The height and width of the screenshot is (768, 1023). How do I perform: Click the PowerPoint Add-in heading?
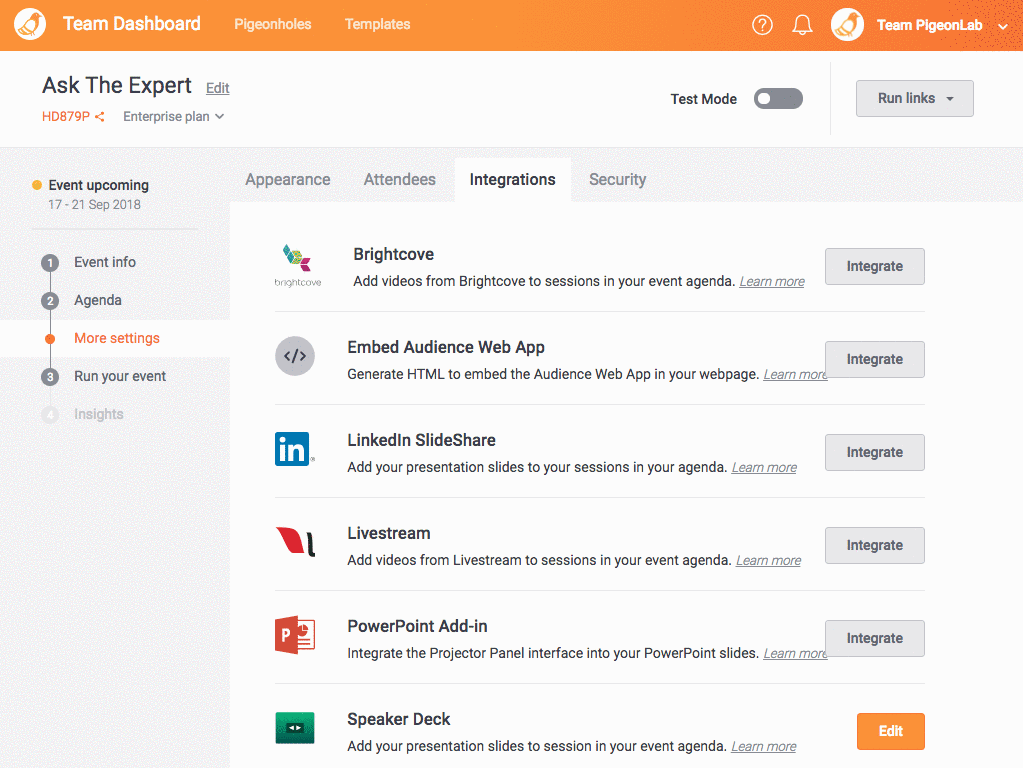[x=418, y=626]
